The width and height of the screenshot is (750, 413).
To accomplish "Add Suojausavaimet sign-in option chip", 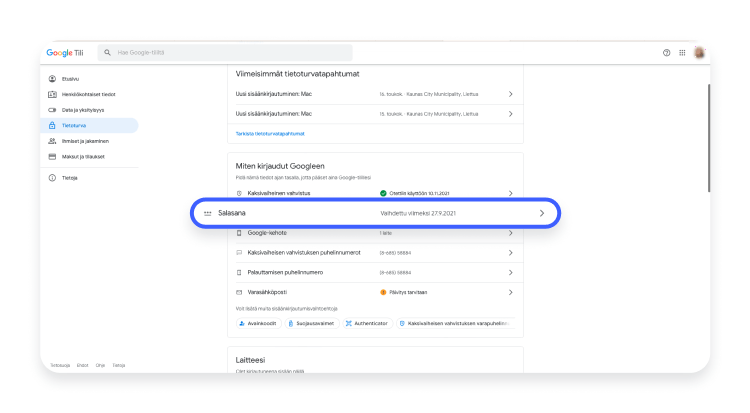I will tap(312, 324).
